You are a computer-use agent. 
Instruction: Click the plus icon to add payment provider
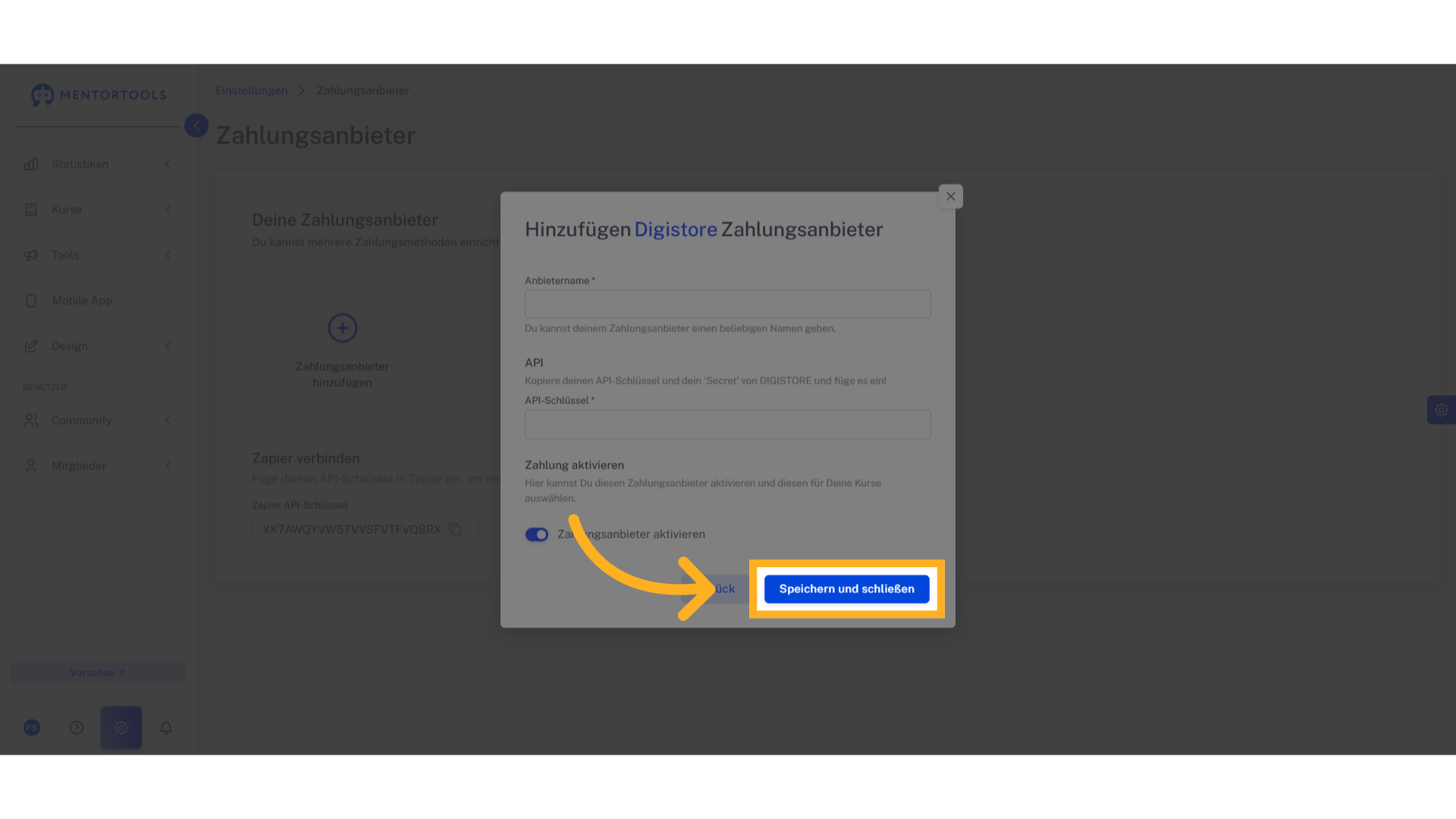tap(343, 328)
